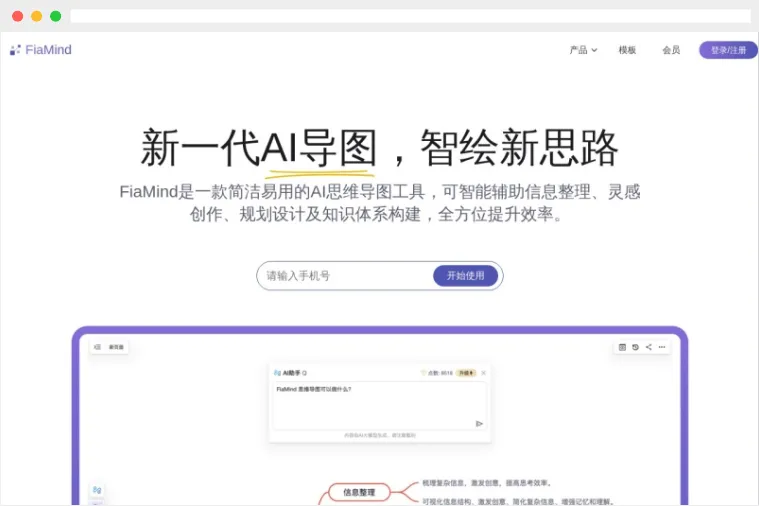Open the 产品 dropdown menu
The width and height of the screenshot is (759, 506).
click(583, 50)
